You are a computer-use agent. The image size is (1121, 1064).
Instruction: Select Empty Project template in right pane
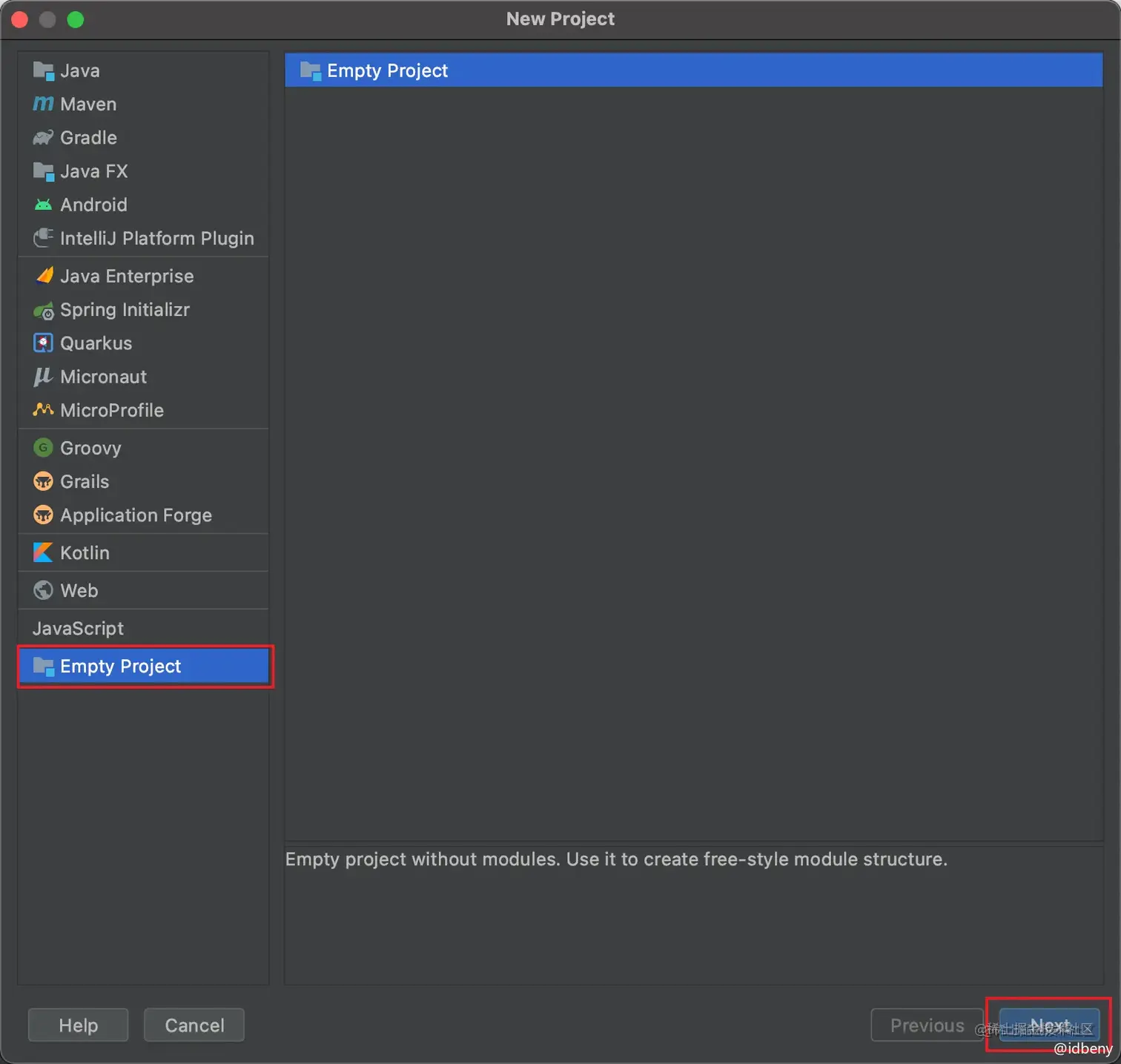pos(693,70)
